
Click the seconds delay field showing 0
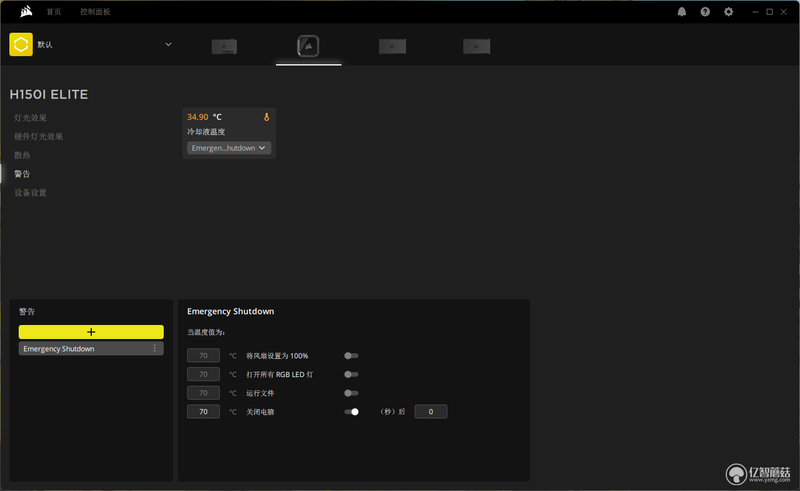tap(431, 411)
